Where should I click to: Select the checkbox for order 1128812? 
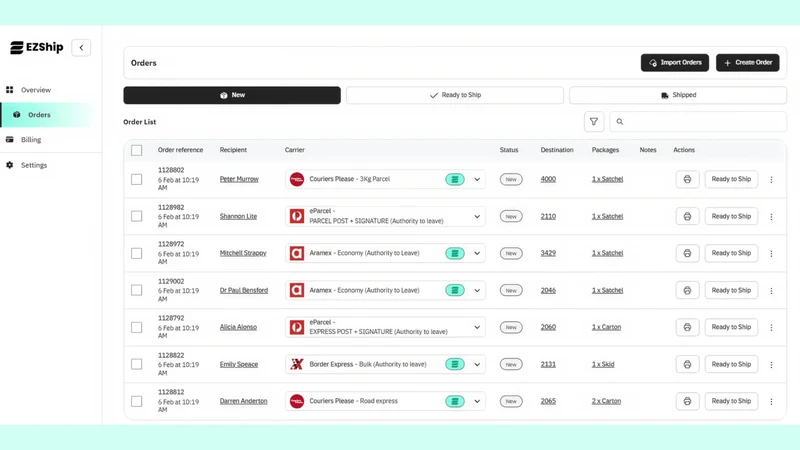click(137, 402)
